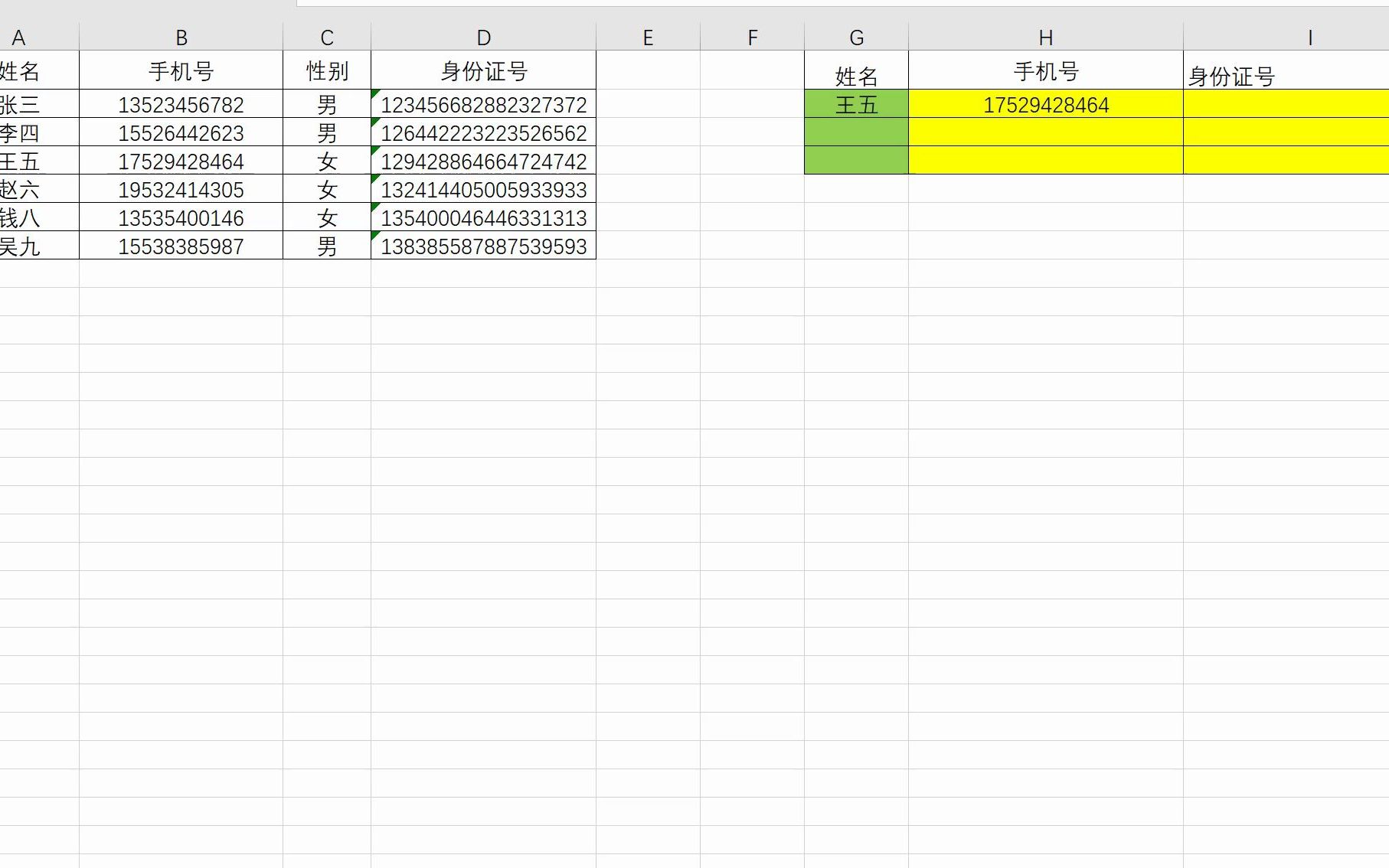Screen dimensions: 1389x868
Task: Click ID number 129428864664724742
Action: tap(483, 161)
